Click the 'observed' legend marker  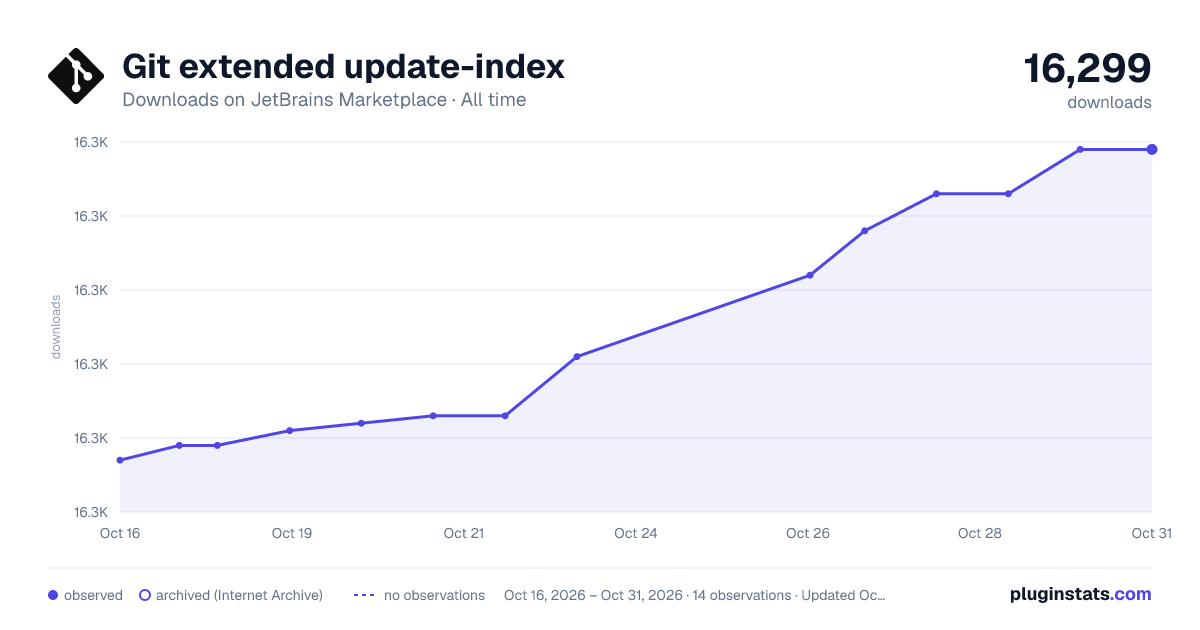coord(53,595)
